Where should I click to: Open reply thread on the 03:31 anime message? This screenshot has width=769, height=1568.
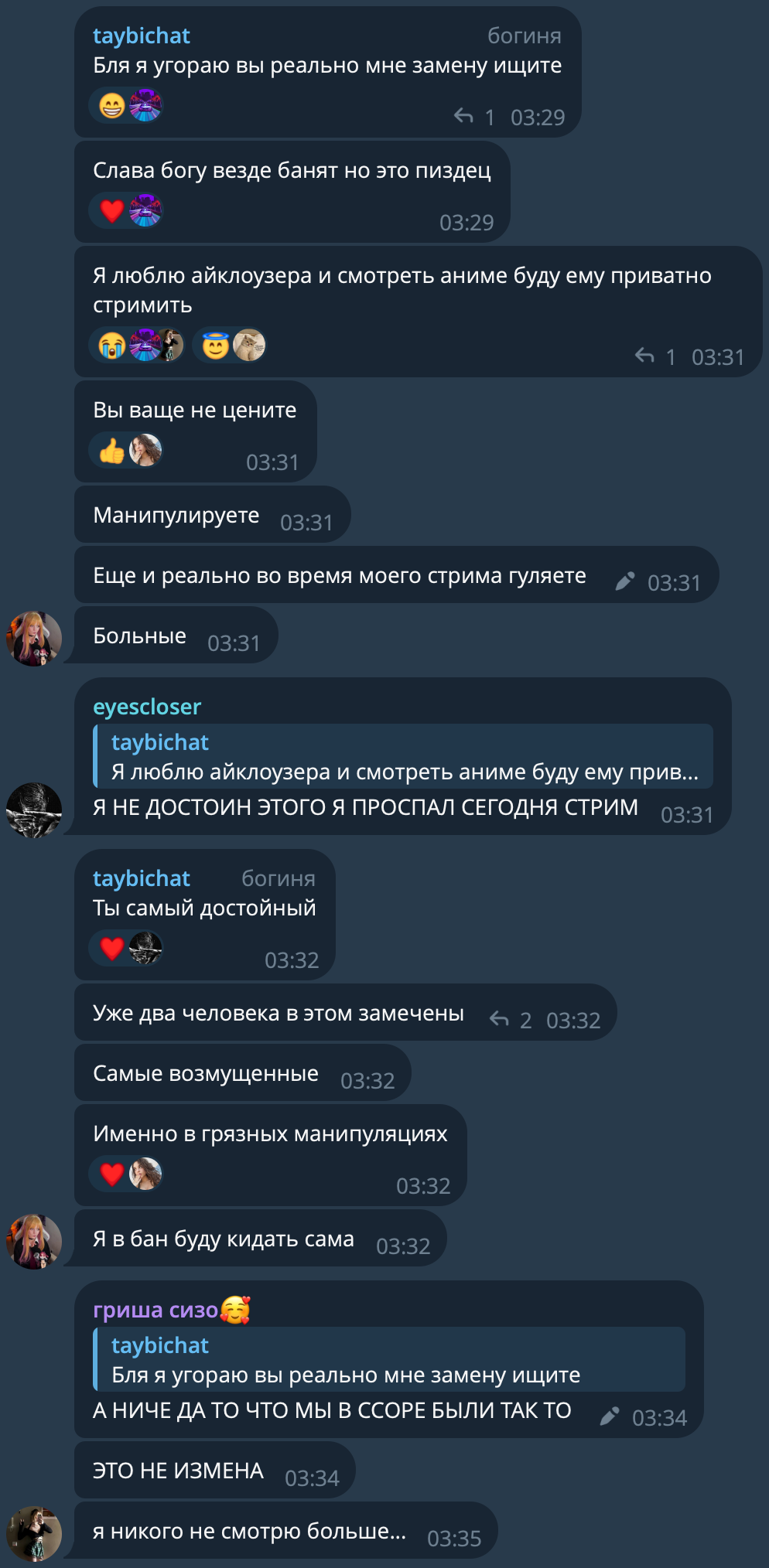(x=655, y=356)
